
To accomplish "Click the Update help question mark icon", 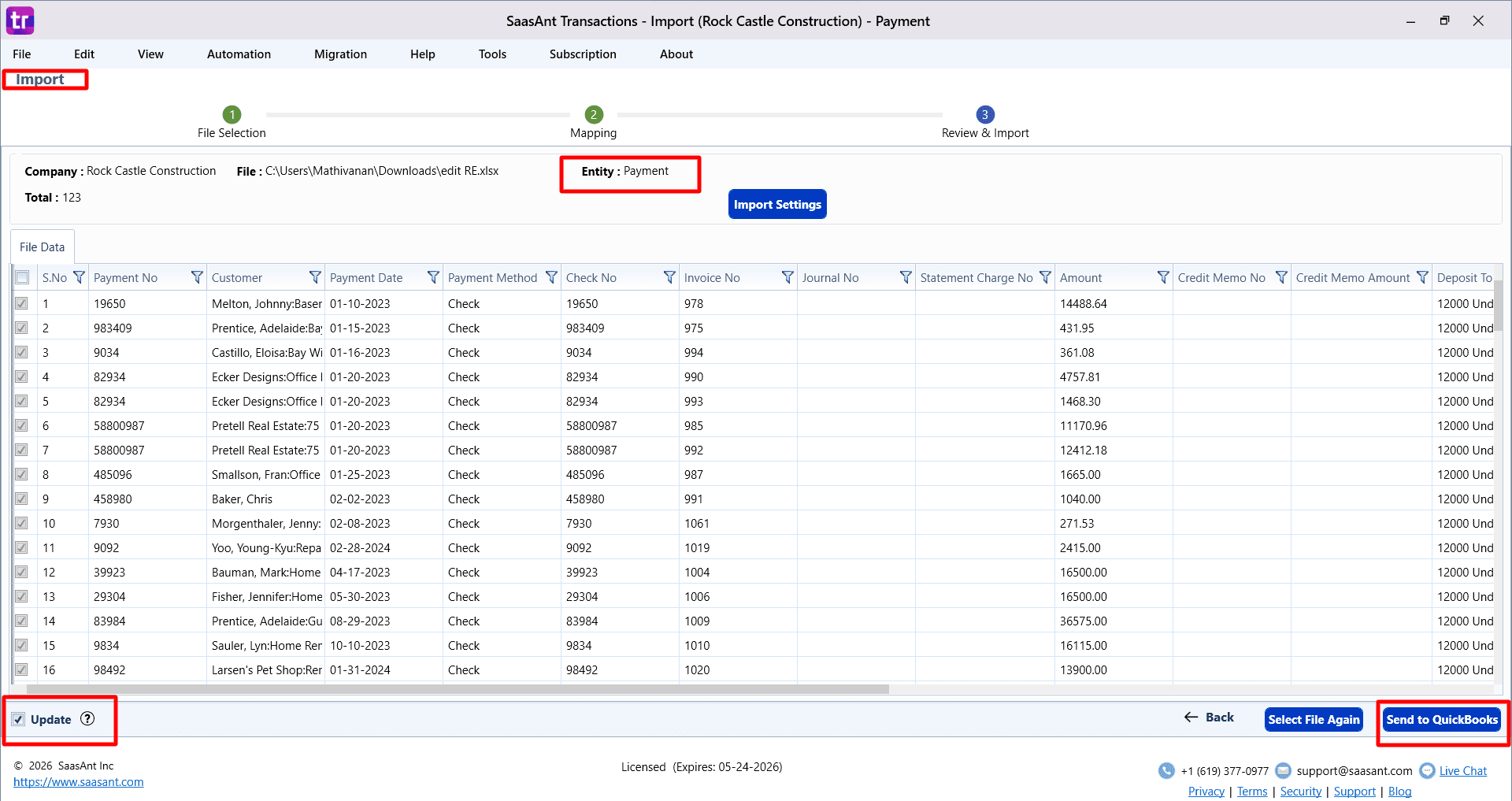I will click(87, 718).
